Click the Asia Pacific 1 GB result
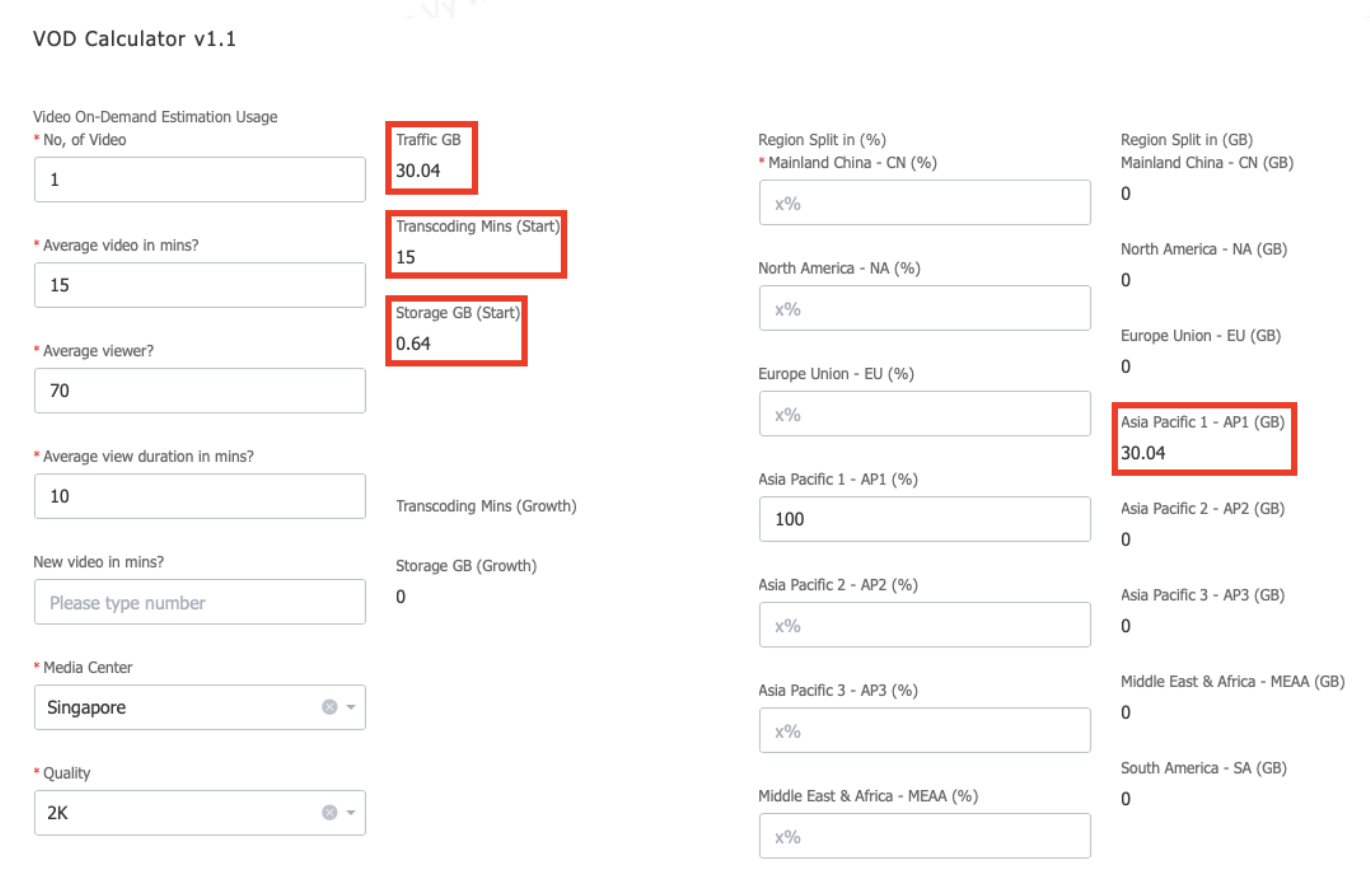This screenshot has height=882, width=1370. (1143, 453)
